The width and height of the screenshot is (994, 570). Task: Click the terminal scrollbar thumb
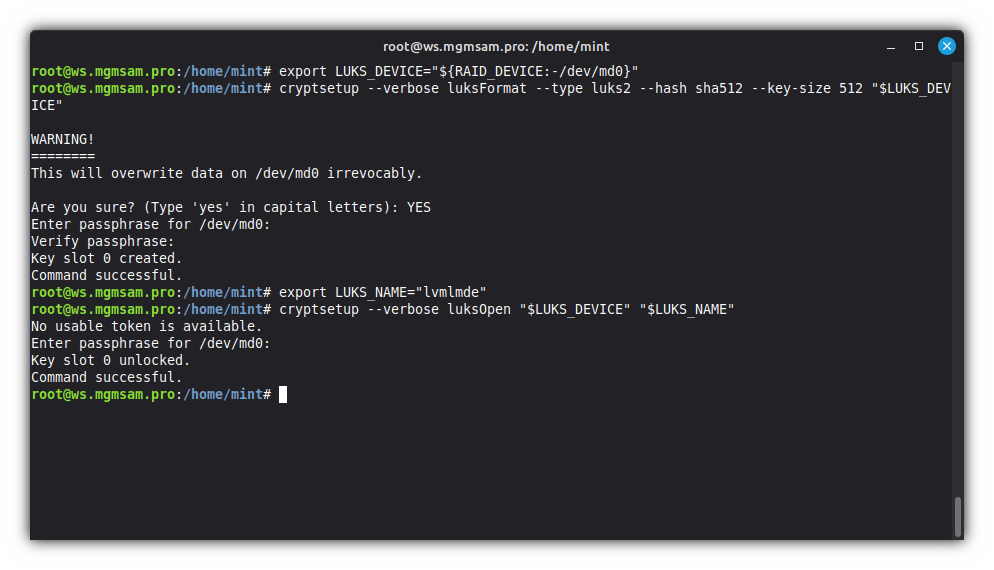pos(957,516)
